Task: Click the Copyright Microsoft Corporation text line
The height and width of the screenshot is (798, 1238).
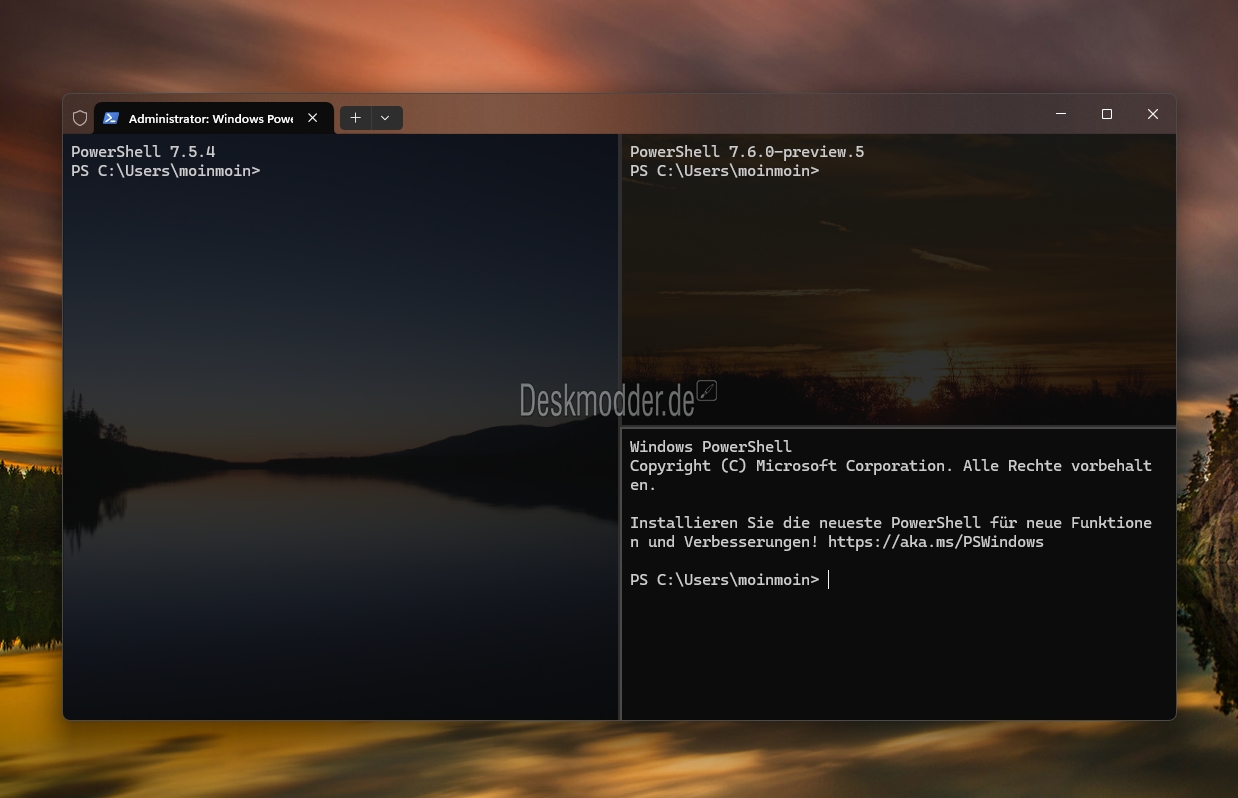Action: (x=890, y=466)
